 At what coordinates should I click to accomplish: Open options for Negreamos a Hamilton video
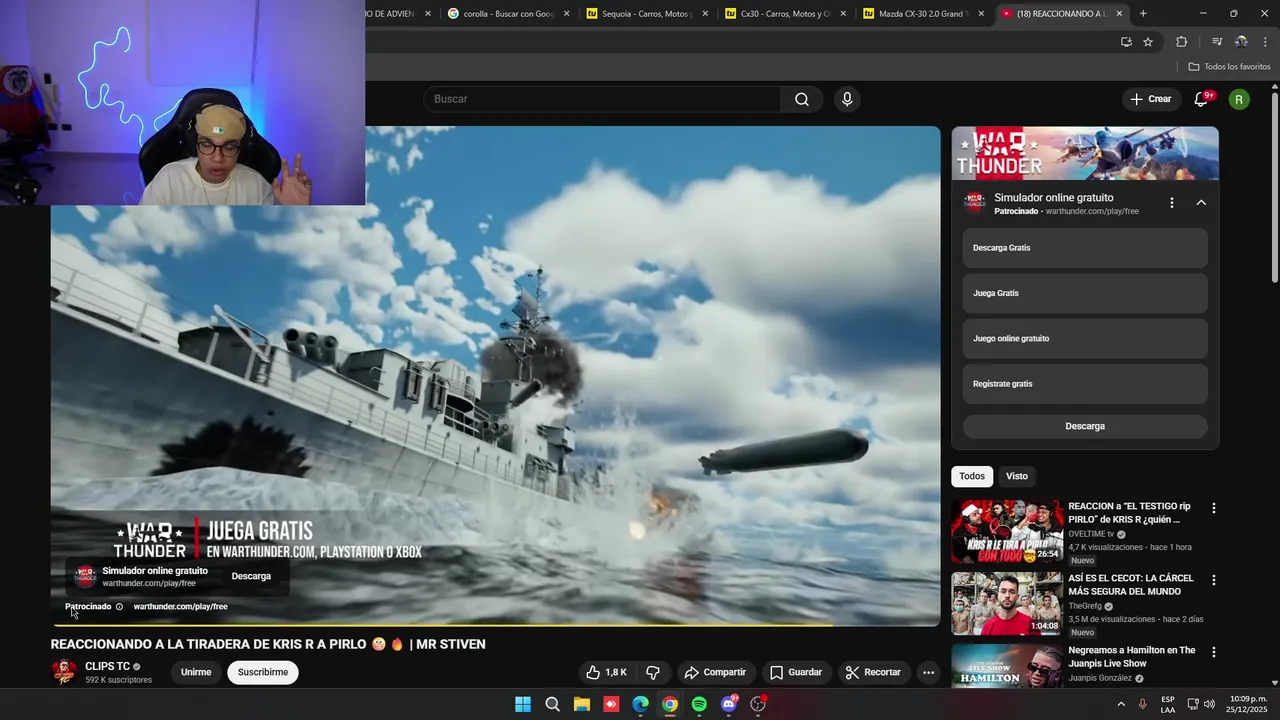pos(1214,652)
